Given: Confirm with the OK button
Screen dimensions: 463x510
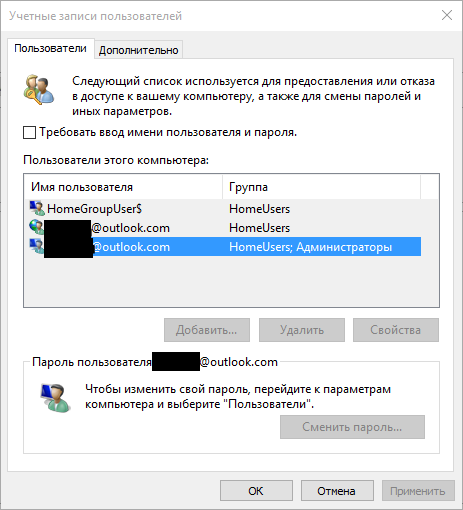Looking at the screenshot, I should tap(256, 491).
